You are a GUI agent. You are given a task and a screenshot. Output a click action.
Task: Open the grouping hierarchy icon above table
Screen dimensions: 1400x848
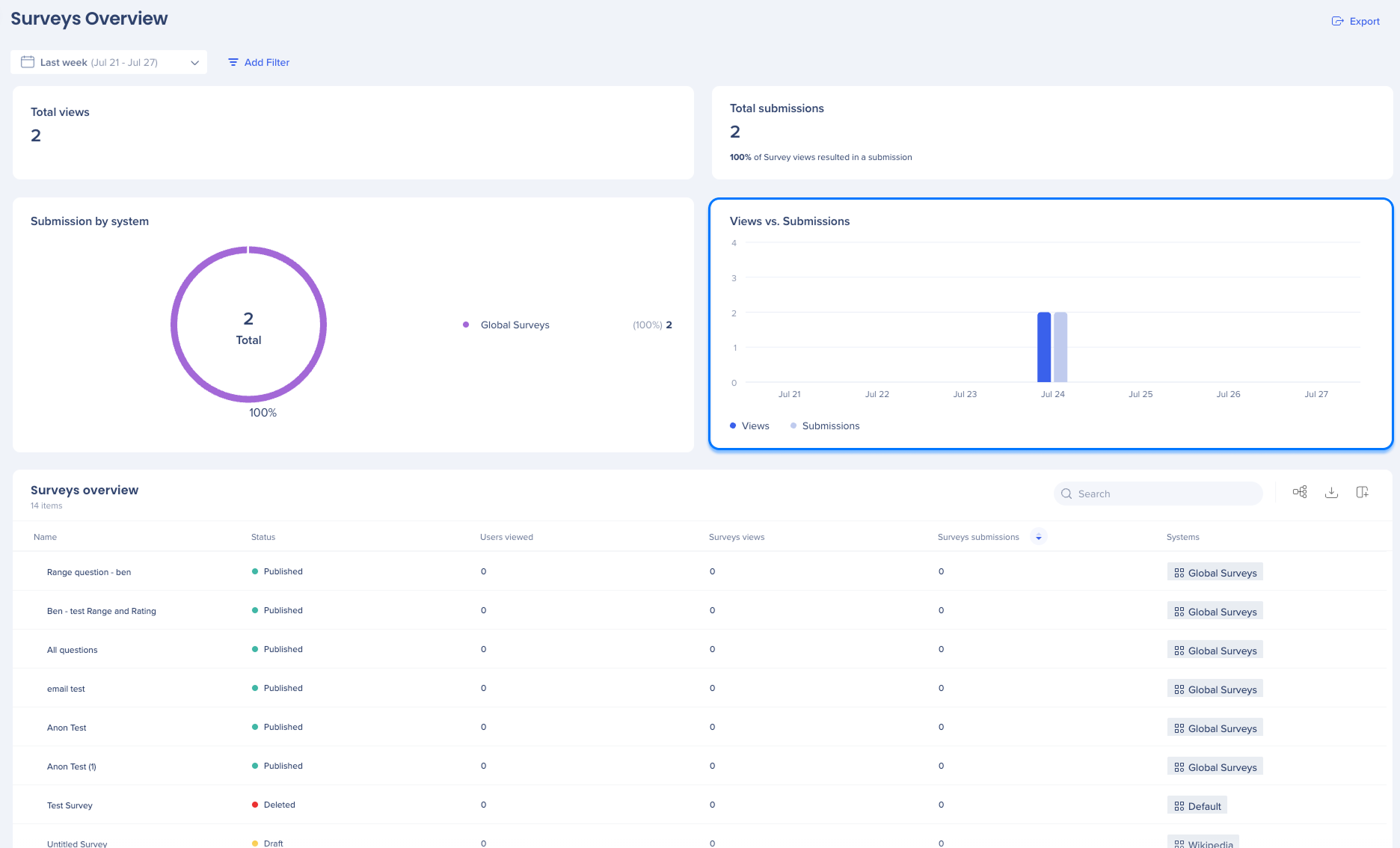[x=1300, y=492]
